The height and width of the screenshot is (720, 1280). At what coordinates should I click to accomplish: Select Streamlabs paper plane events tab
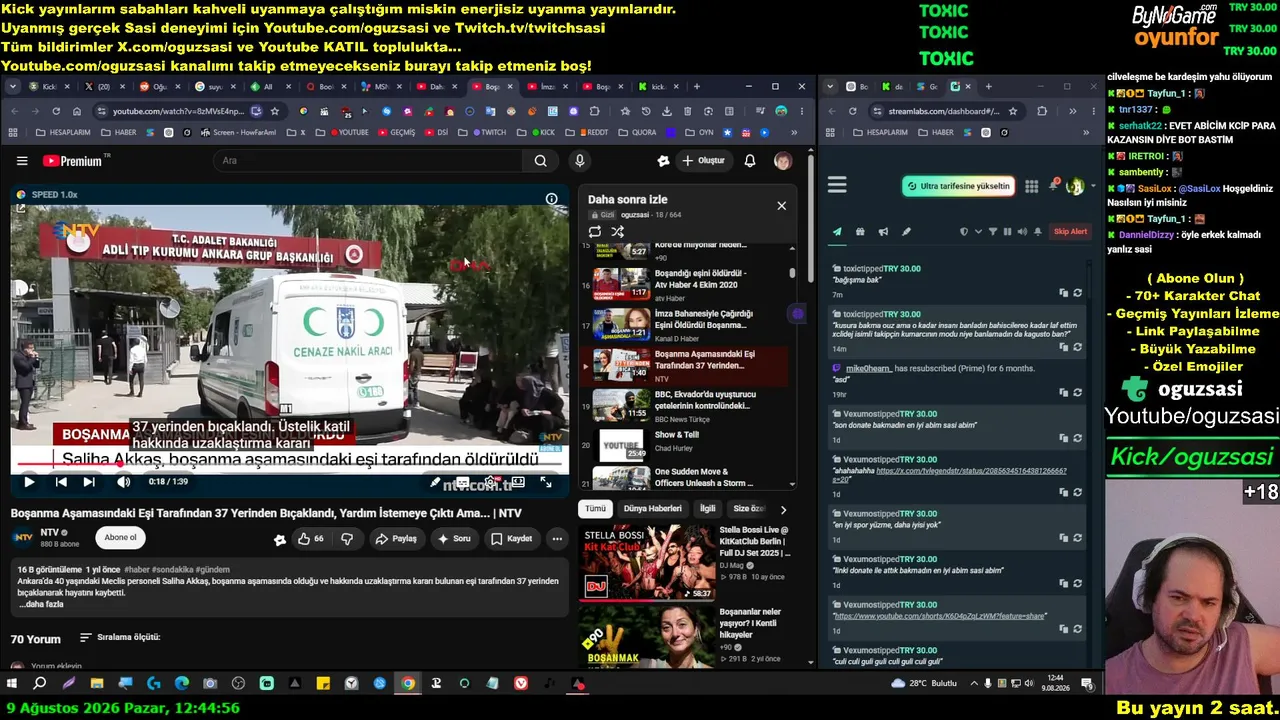click(x=837, y=232)
